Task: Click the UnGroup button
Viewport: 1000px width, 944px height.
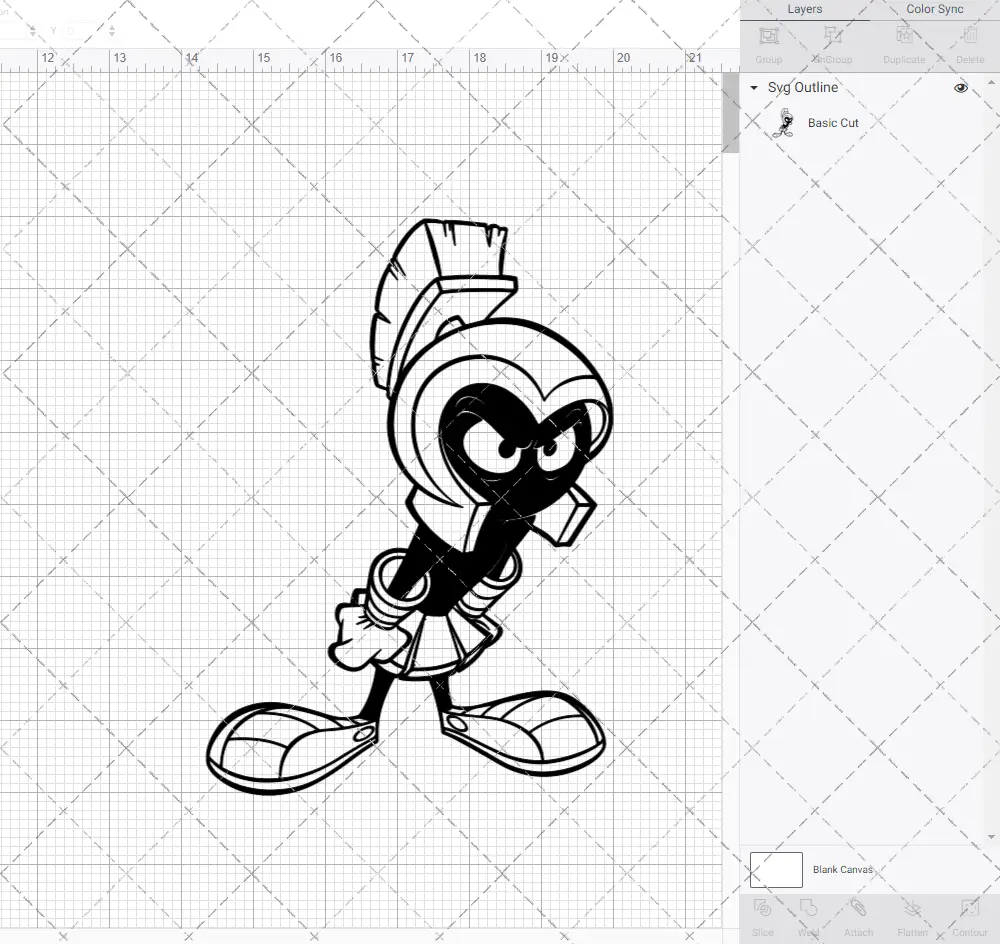Action: [x=831, y=45]
